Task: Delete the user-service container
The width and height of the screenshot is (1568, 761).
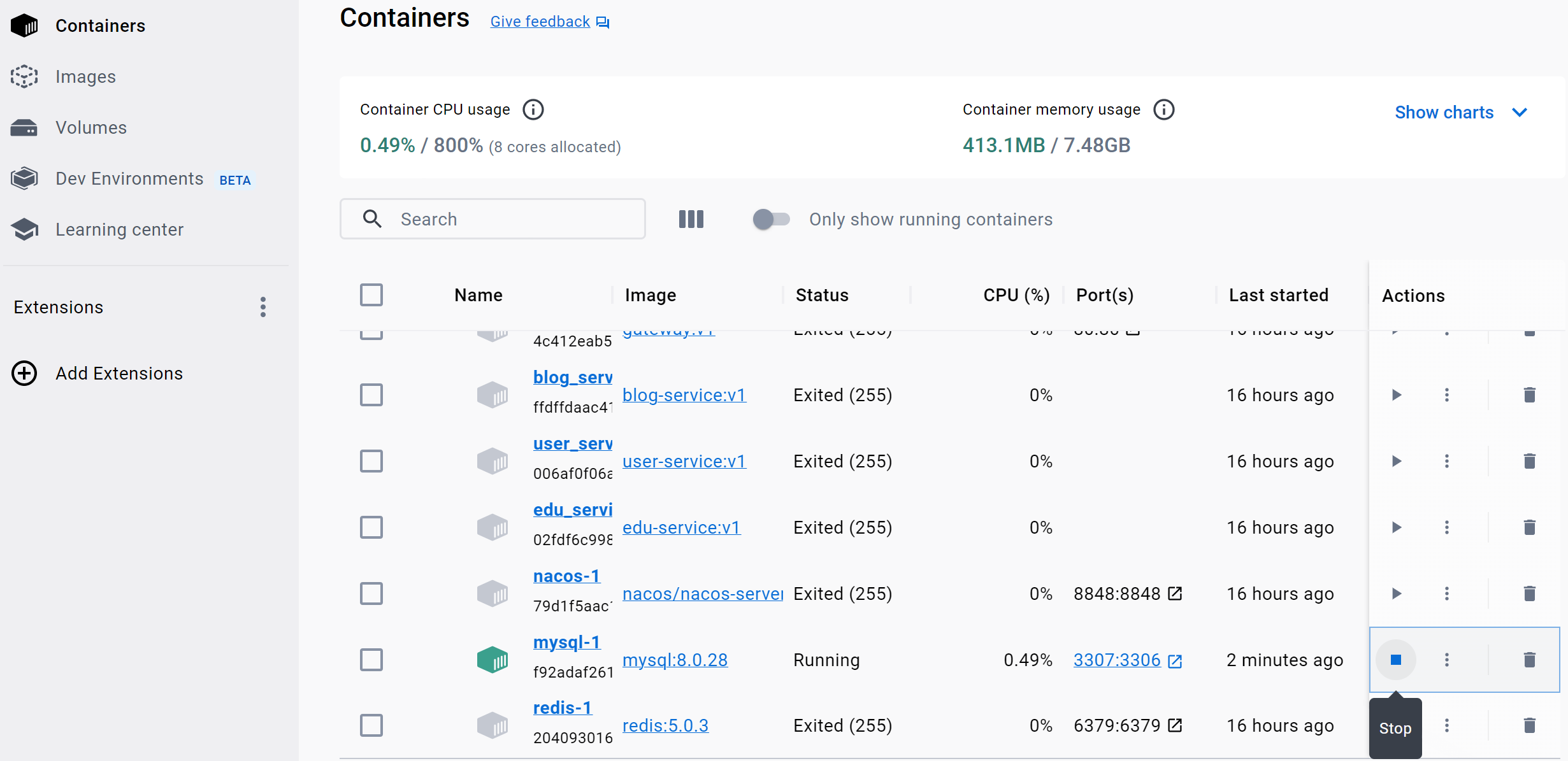Action: pos(1529,461)
